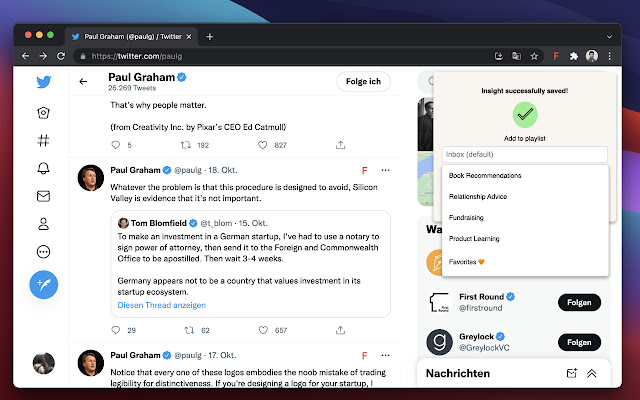Image resolution: width=640 pixels, height=400 pixels.
Task: Click Greylock avatar image
Action: tap(439, 342)
